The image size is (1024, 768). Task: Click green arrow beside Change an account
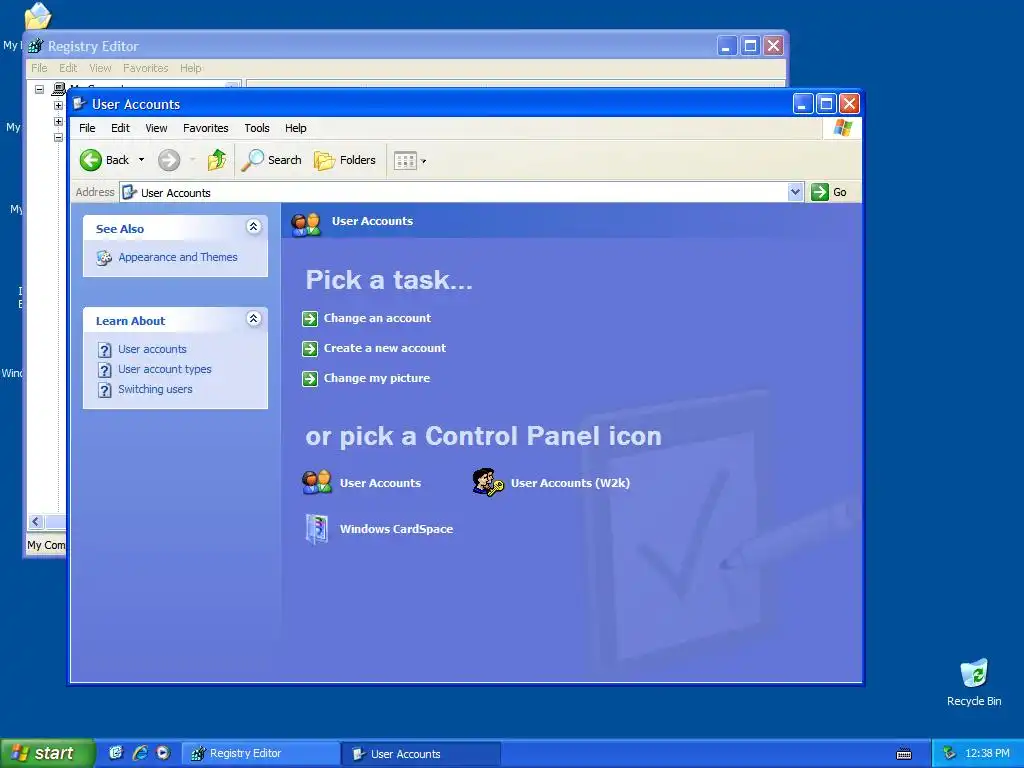(310, 319)
